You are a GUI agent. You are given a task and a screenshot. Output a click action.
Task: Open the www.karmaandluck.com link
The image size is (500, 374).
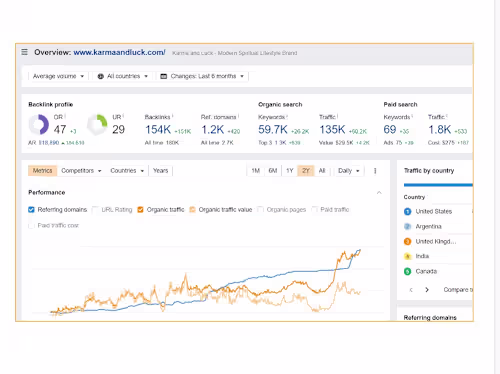[x=119, y=52]
